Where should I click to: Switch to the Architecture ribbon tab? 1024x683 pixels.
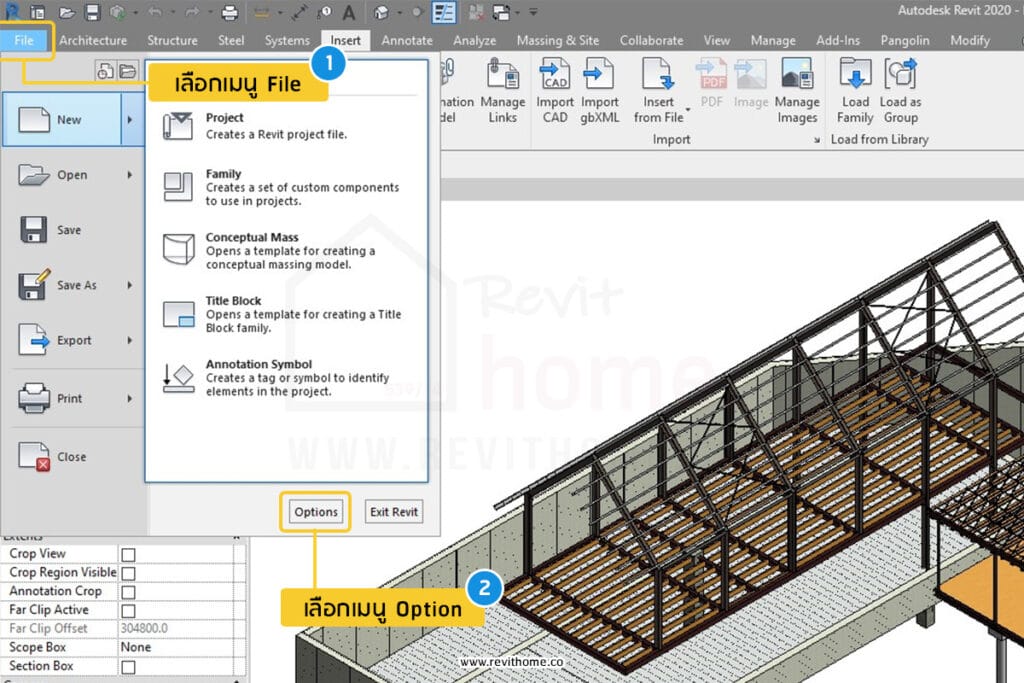click(x=93, y=40)
